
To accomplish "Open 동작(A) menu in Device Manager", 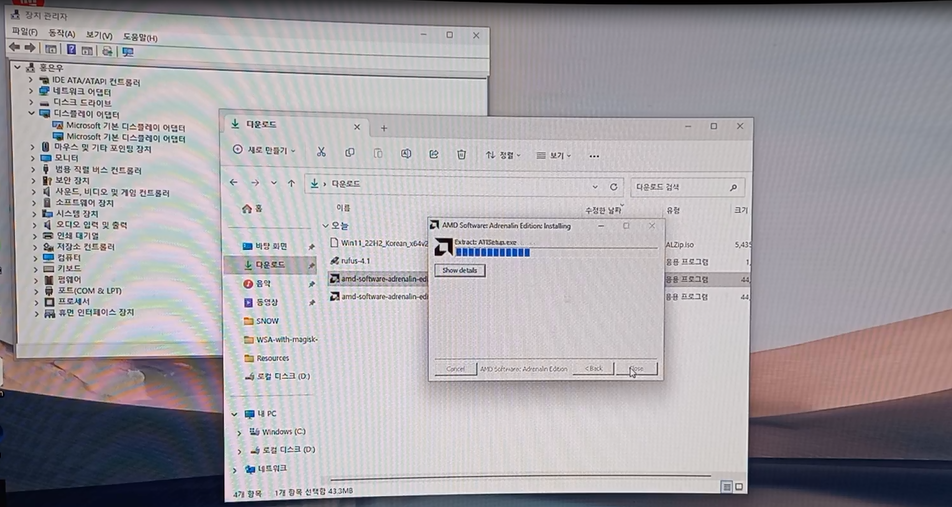I will (x=61, y=33).
